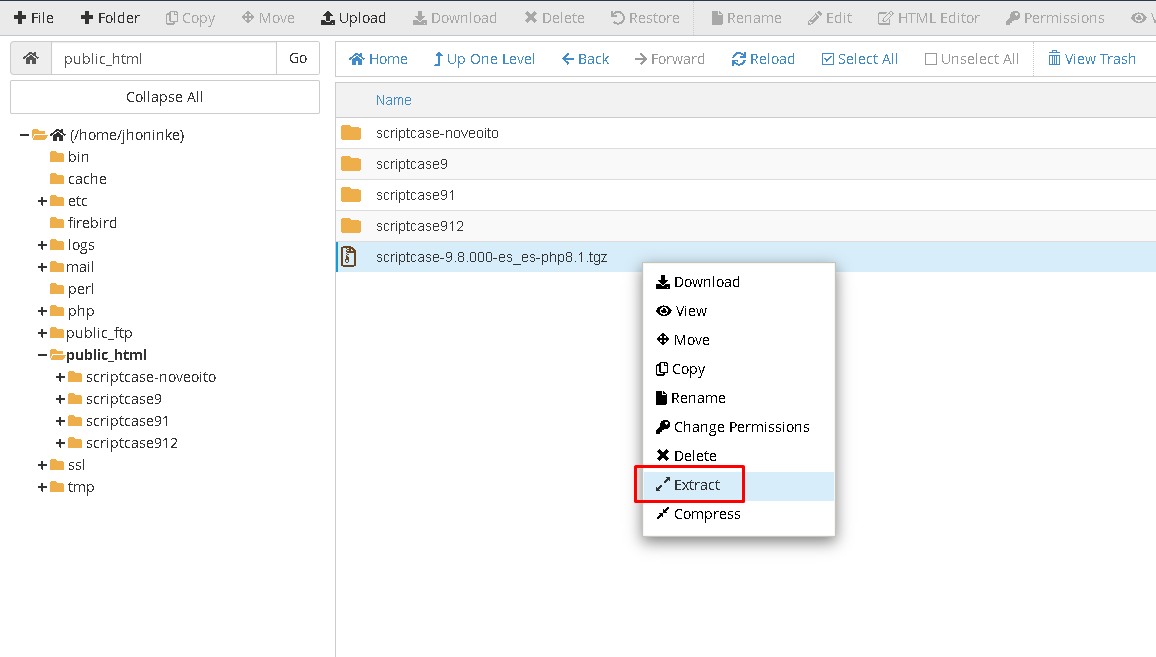Create a new folder with + Folder
The image size is (1156, 657).
pyautogui.click(x=110, y=18)
